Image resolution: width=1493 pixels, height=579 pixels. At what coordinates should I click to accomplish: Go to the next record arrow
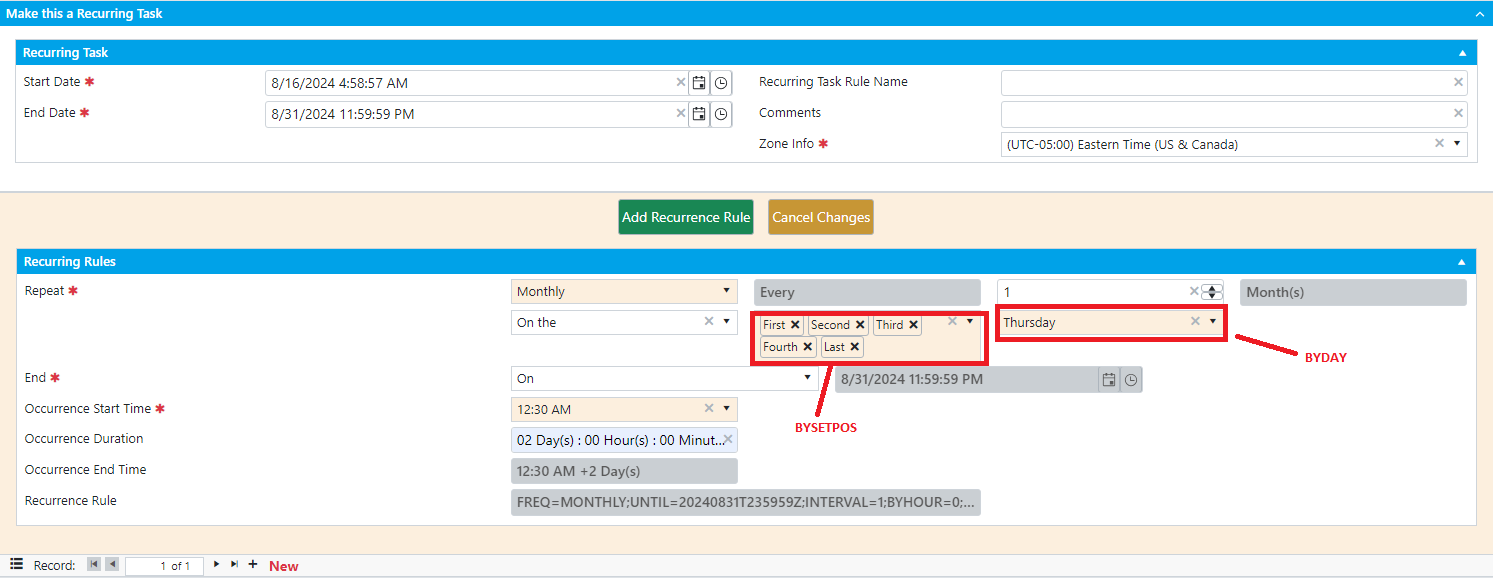coord(216,565)
